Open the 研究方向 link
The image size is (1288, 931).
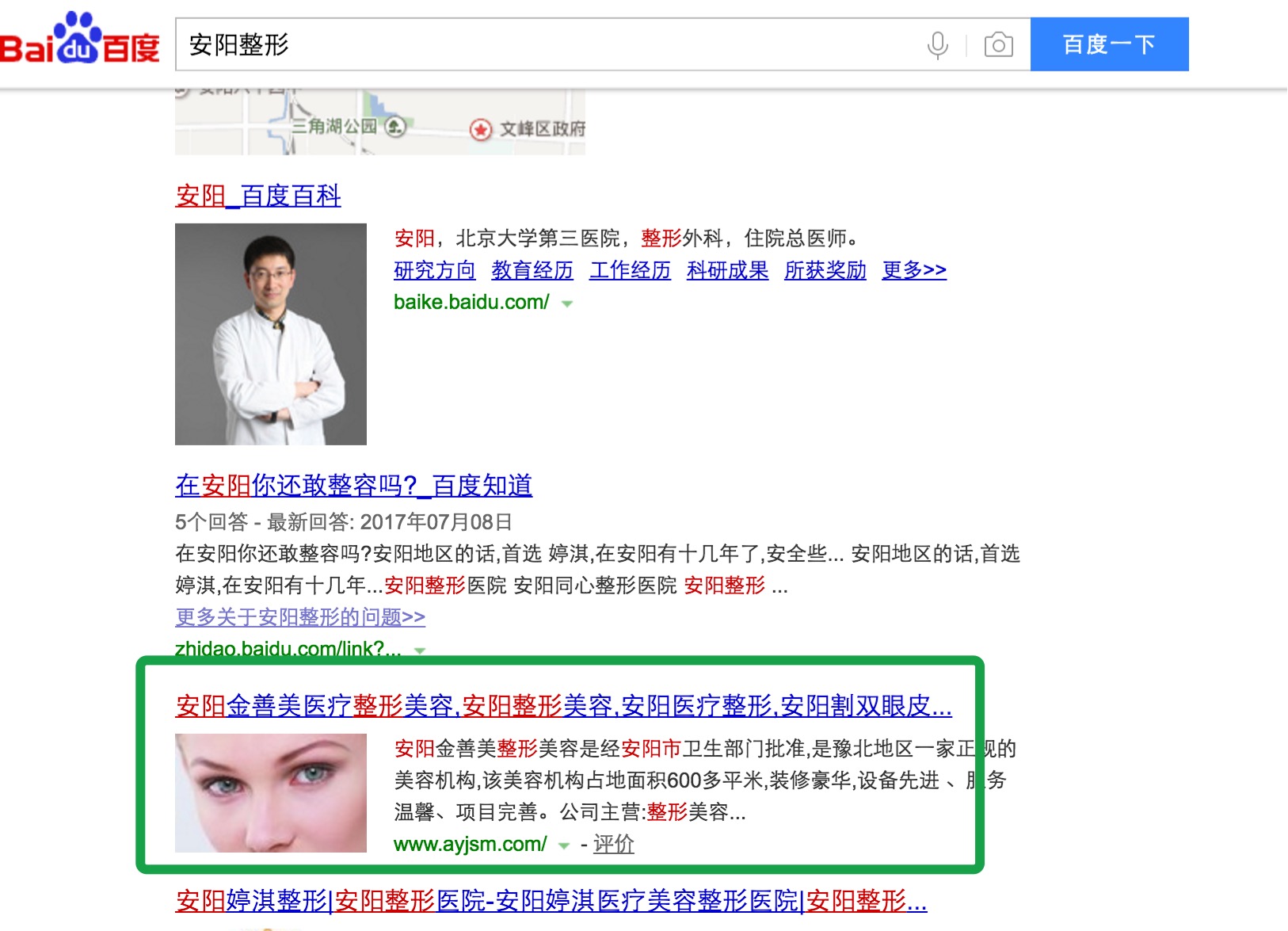coord(434,270)
